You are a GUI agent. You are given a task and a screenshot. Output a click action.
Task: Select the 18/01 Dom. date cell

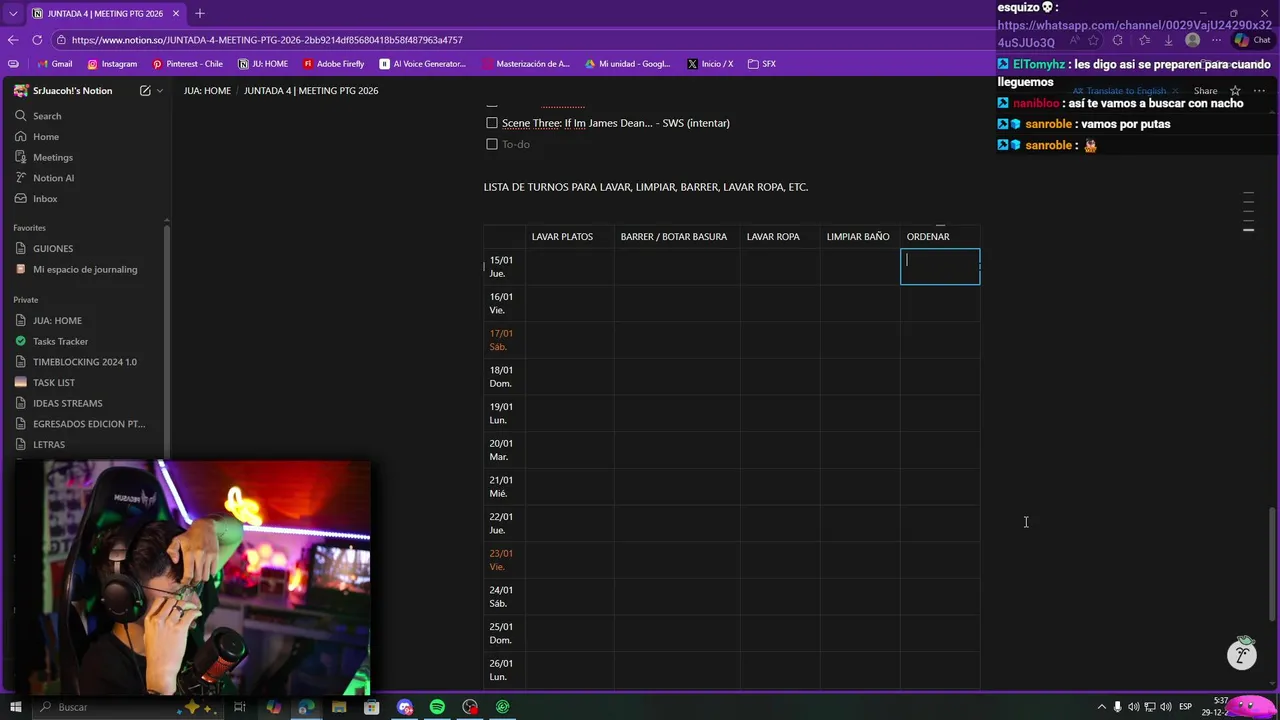point(505,377)
